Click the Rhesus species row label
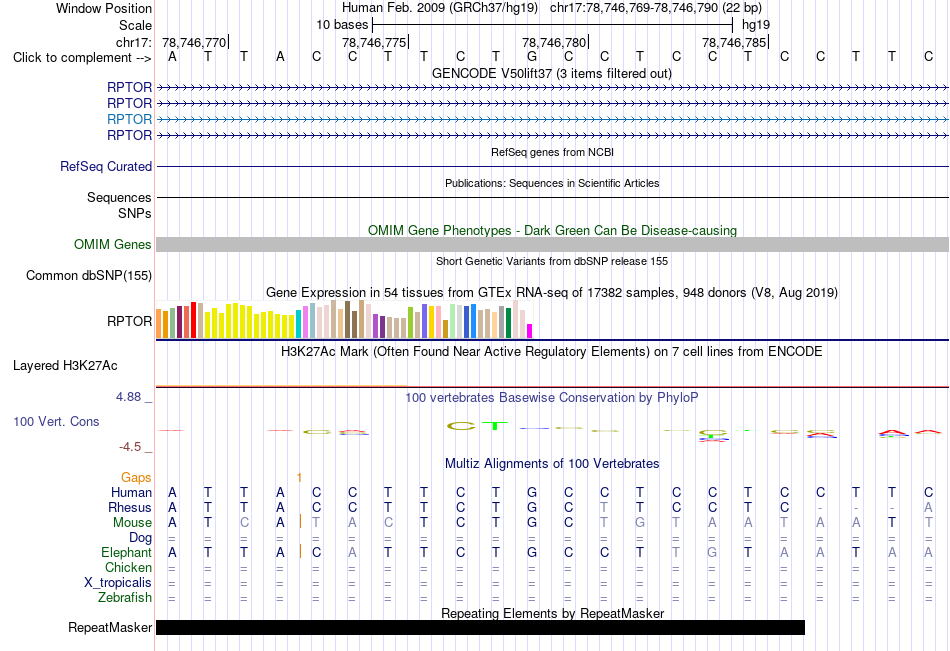This screenshot has height=651, width=950. [x=130, y=507]
